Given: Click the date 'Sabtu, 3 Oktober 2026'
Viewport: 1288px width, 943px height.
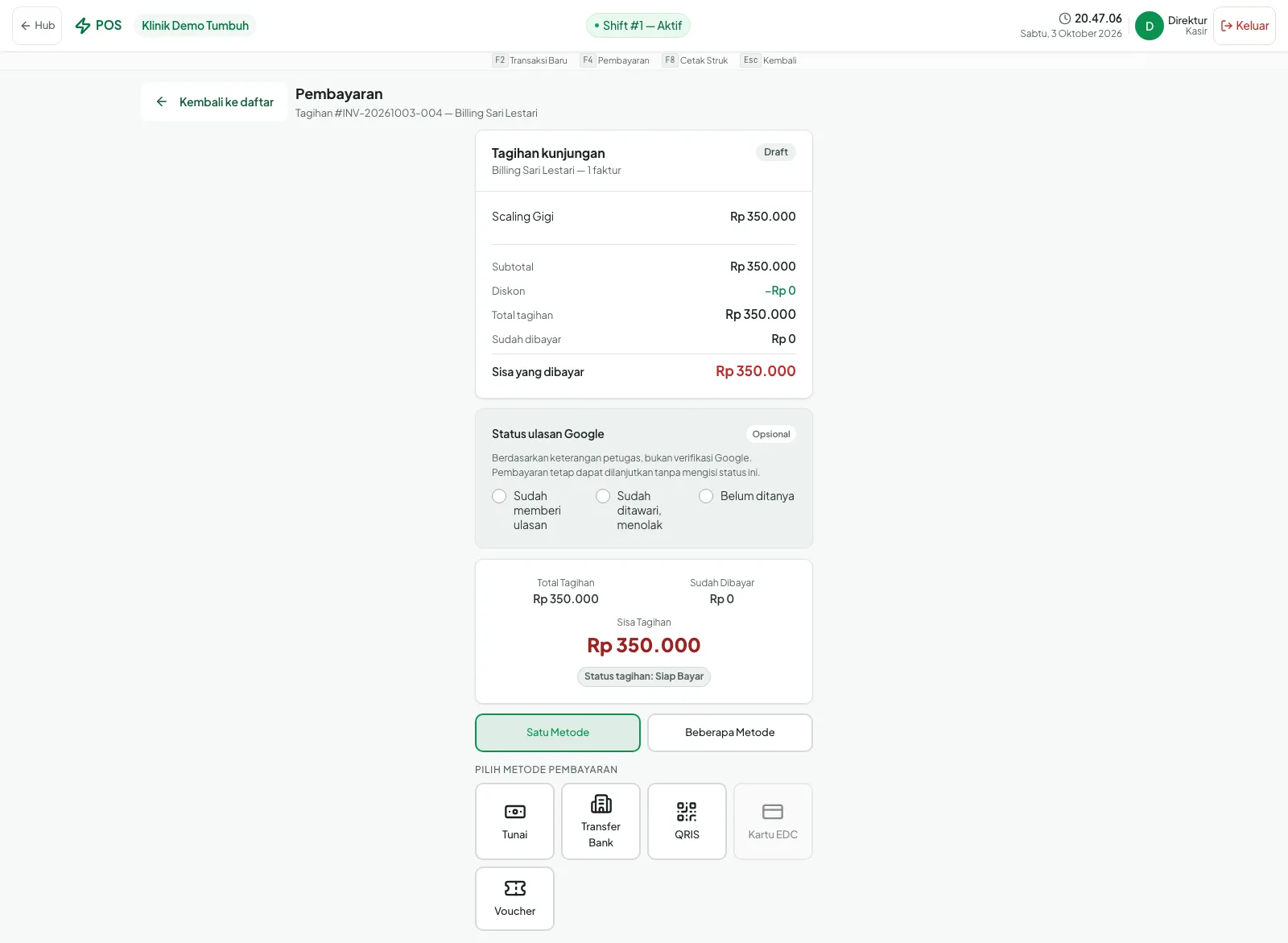Looking at the screenshot, I should pos(1071,34).
